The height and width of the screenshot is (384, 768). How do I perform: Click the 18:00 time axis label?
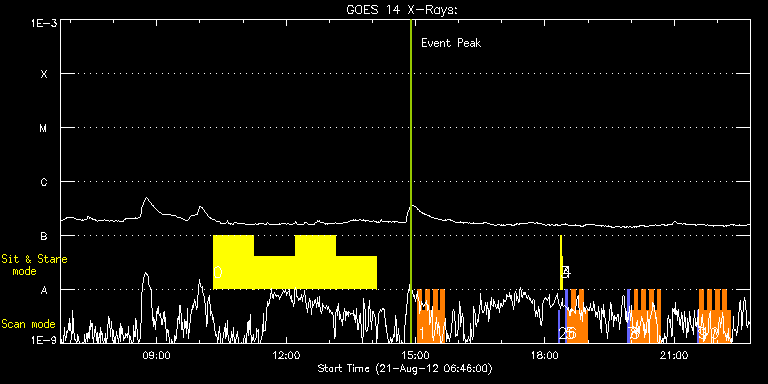(x=545, y=355)
